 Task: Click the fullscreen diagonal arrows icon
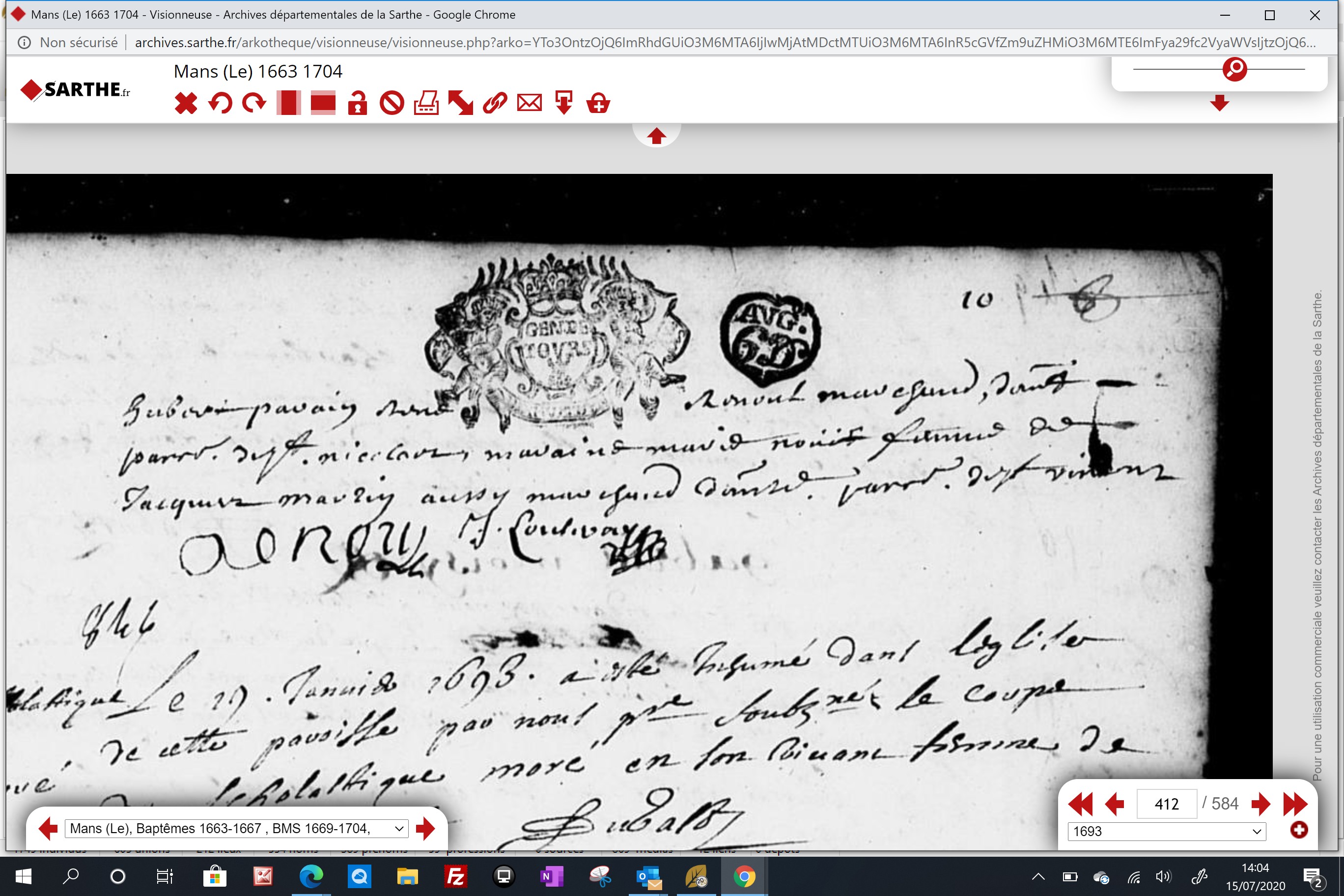461,104
